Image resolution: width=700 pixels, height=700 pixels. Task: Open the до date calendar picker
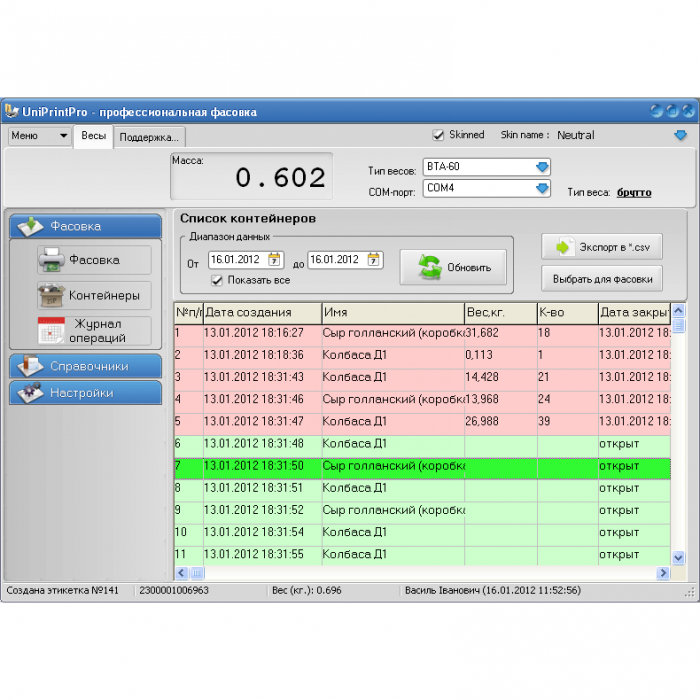pos(374,259)
